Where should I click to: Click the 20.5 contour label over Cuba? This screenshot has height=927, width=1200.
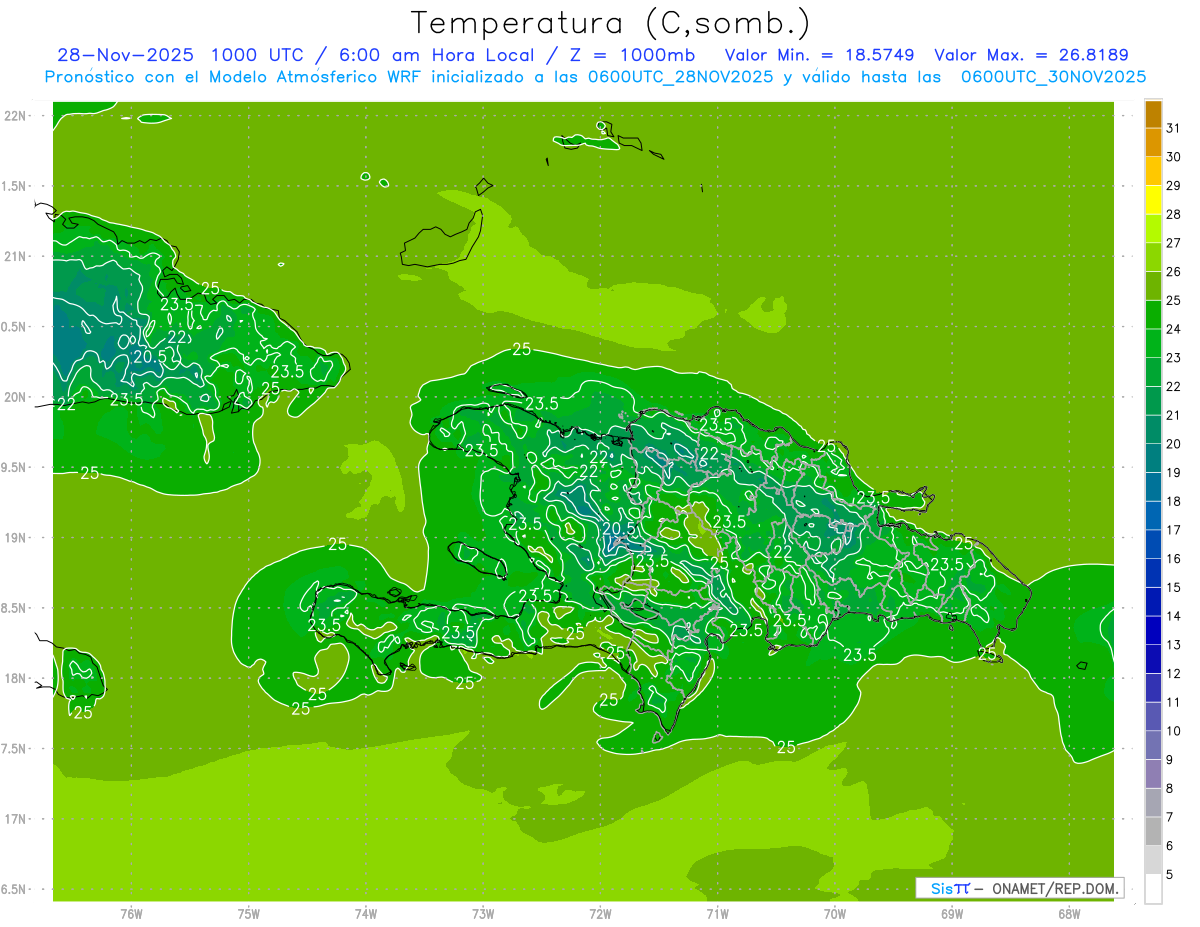pyautogui.click(x=149, y=356)
